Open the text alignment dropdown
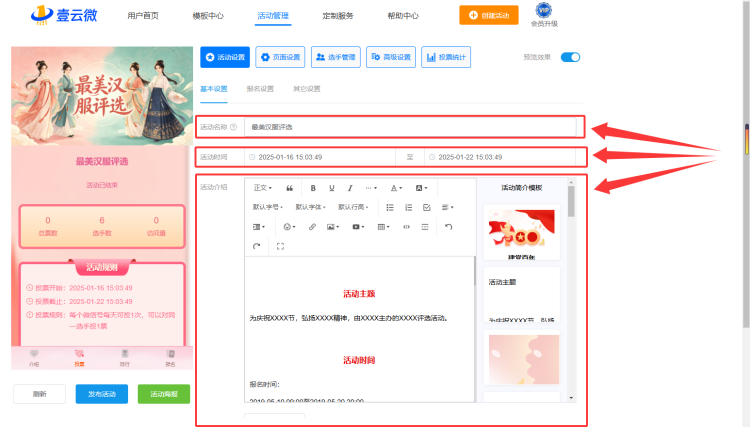Viewport: 750px width, 427px height. click(x=447, y=207)
